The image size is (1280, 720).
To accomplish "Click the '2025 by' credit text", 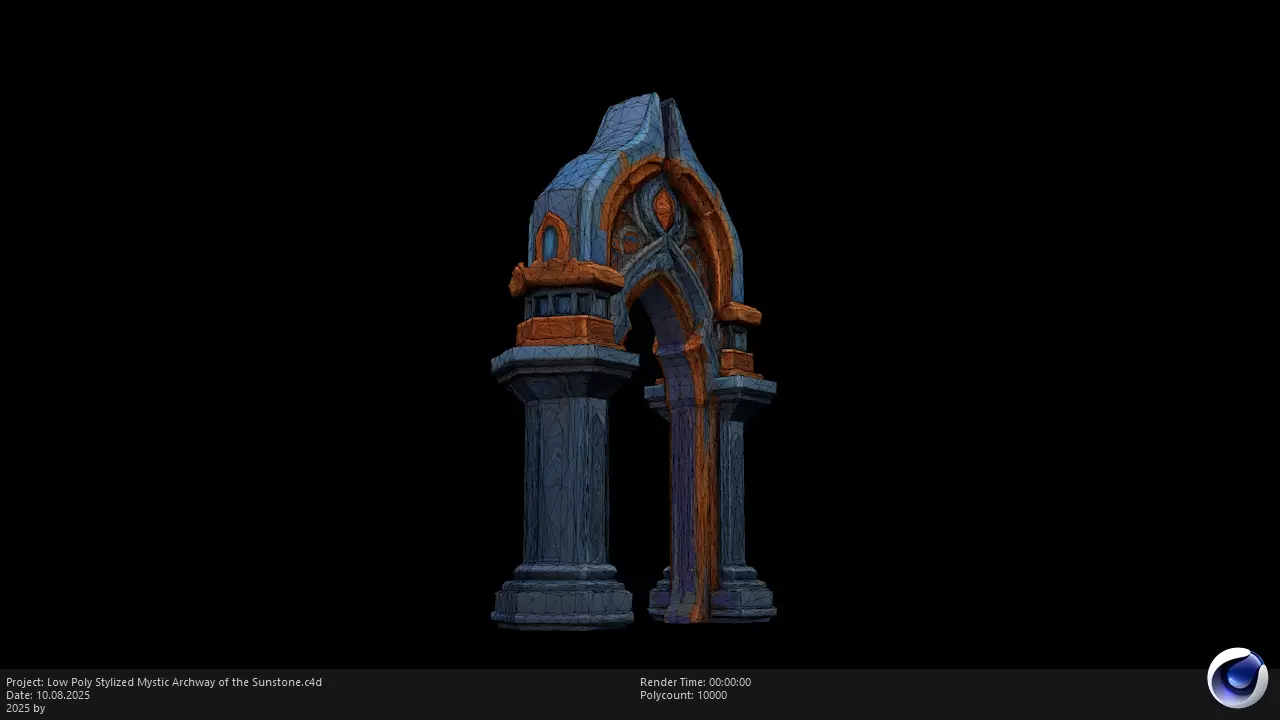I will point(26,708).
